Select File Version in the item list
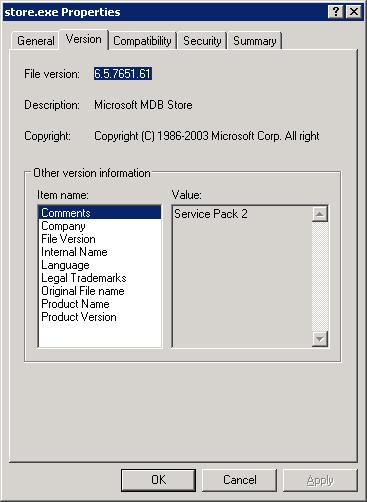The image size is (367, 502). click(x=100, y=239)
